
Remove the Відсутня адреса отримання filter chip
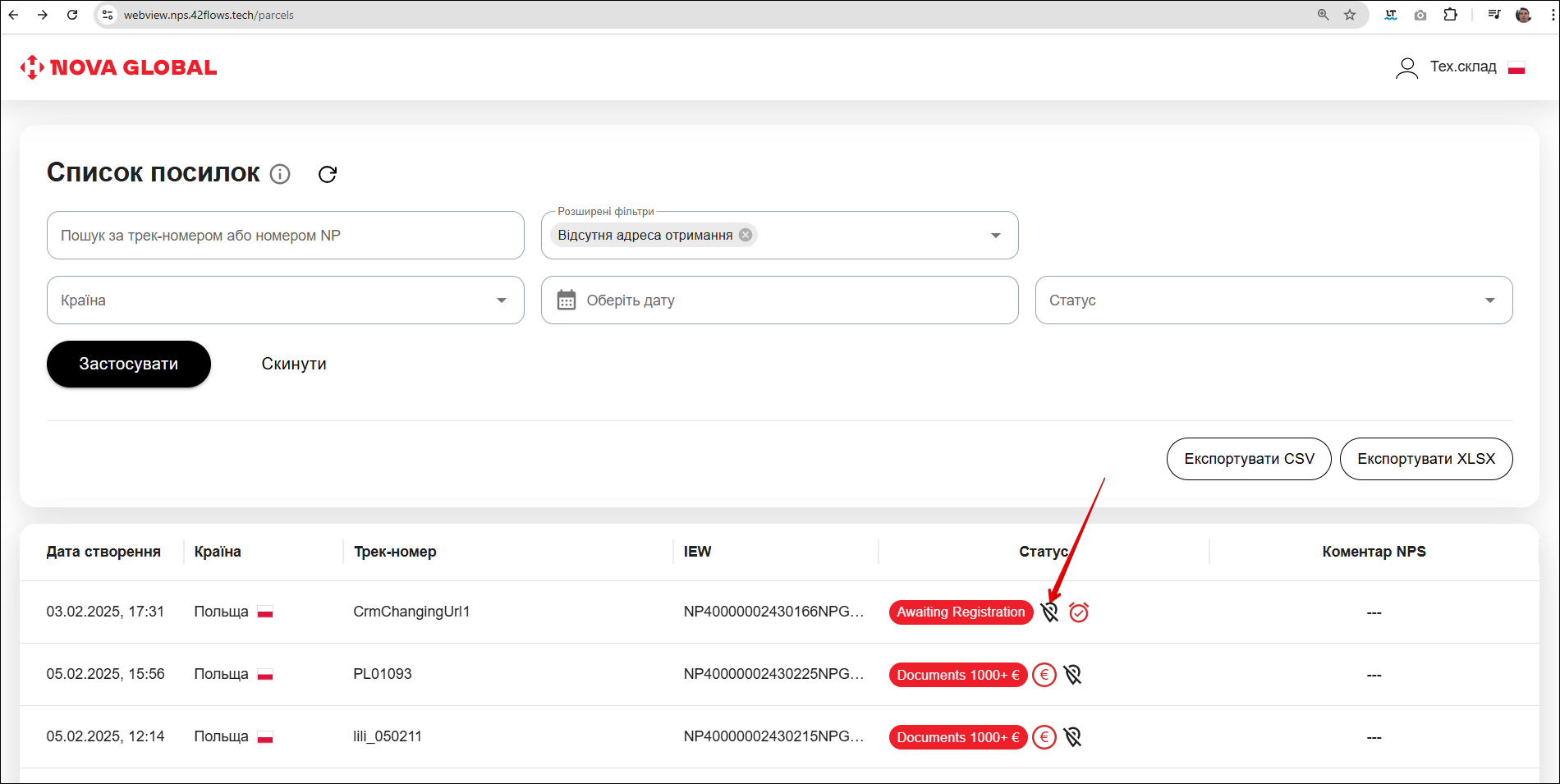point(746,235)
